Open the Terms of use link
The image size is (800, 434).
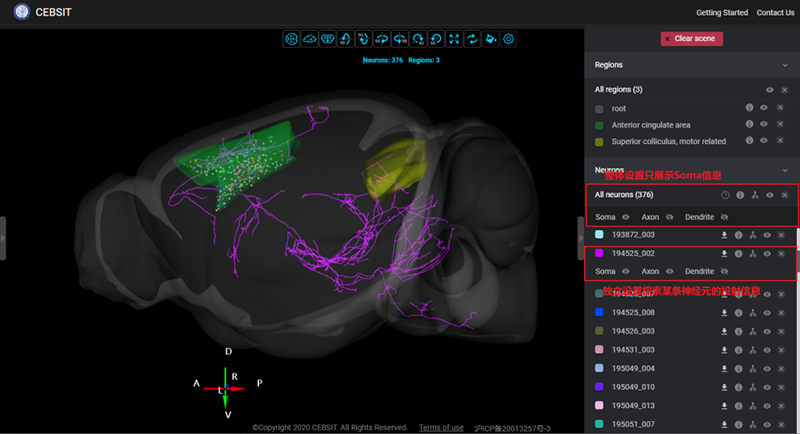[441, 428]
